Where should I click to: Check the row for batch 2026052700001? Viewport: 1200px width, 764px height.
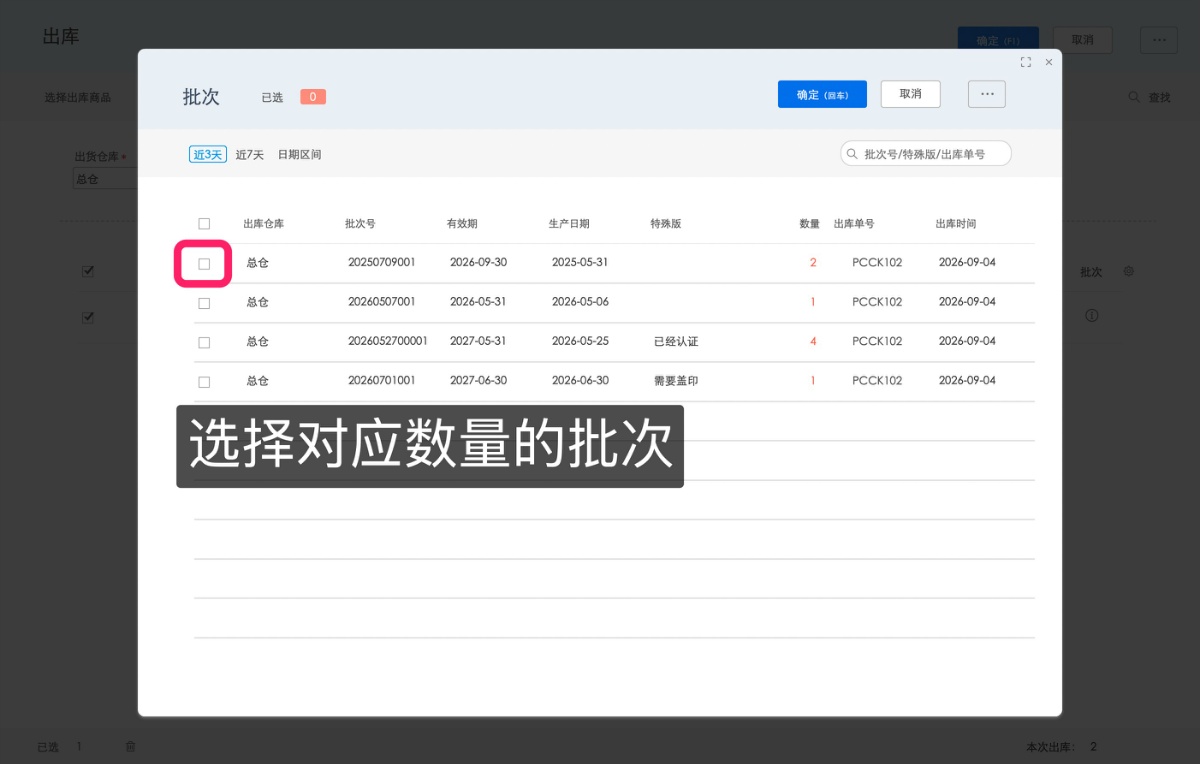(204, 342)
